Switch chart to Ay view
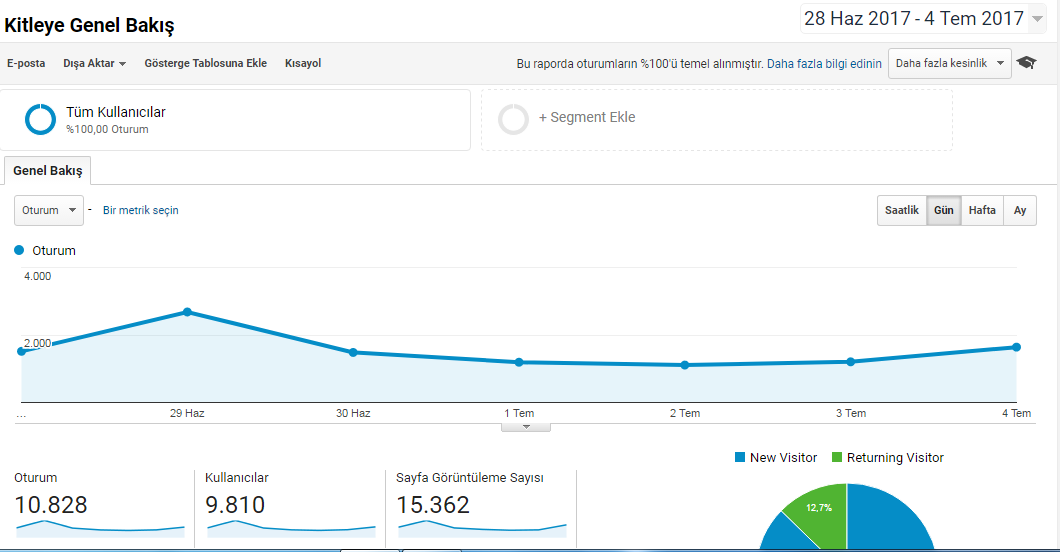This screenshot has height=552, width=1060. click(x=1019, y=210)
